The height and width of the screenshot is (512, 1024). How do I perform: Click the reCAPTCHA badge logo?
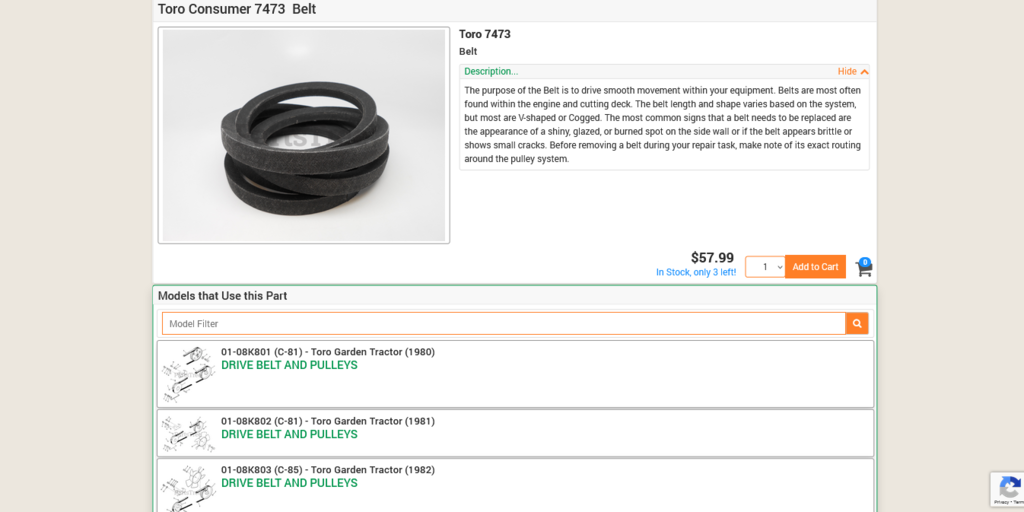(1008, 488)
